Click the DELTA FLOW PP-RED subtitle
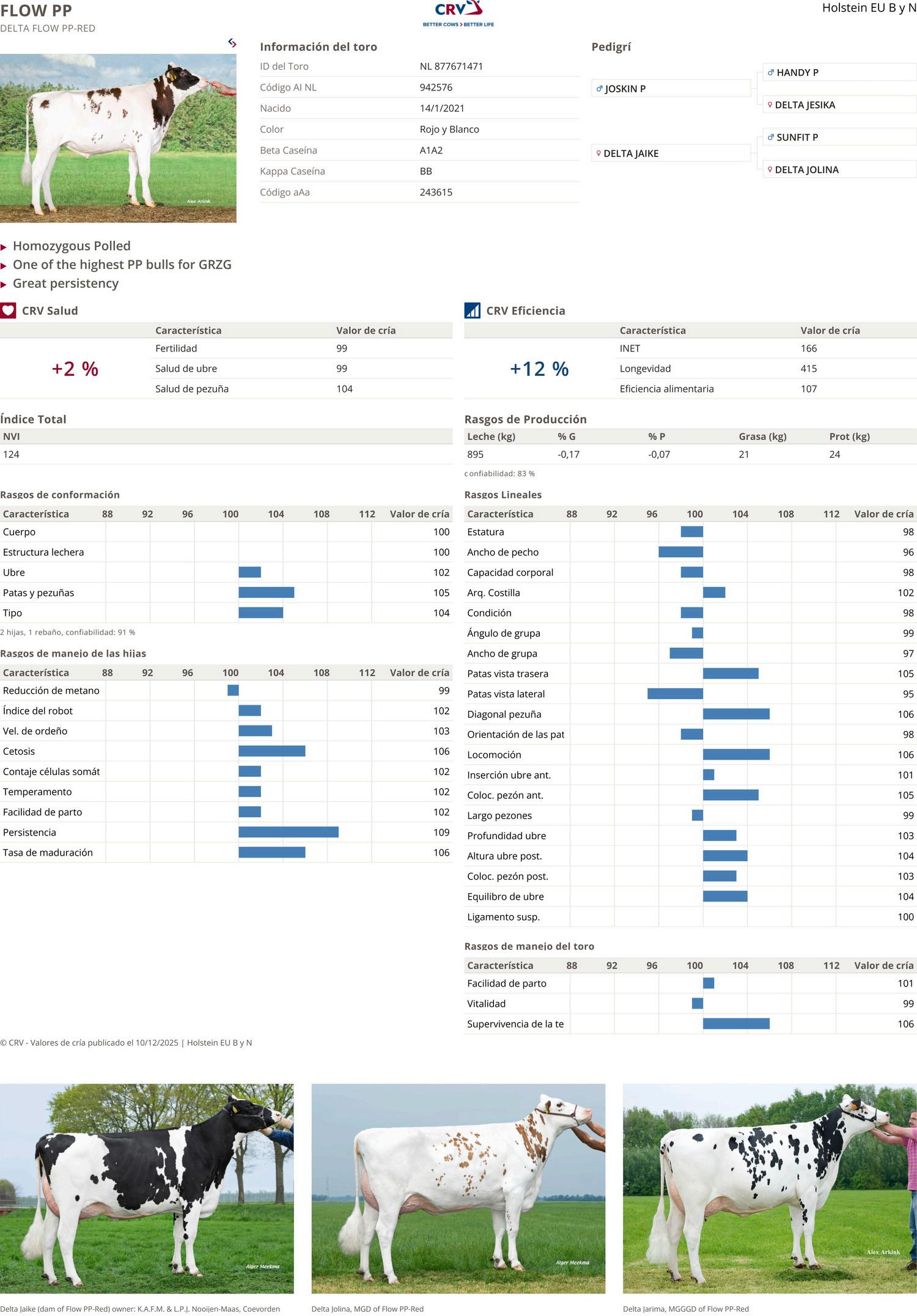 [48, 29]
